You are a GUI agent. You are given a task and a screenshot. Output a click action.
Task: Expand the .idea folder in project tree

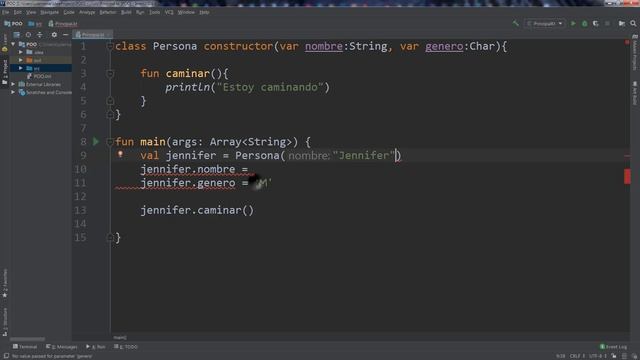pyautogui.click(x=20, y=52)
